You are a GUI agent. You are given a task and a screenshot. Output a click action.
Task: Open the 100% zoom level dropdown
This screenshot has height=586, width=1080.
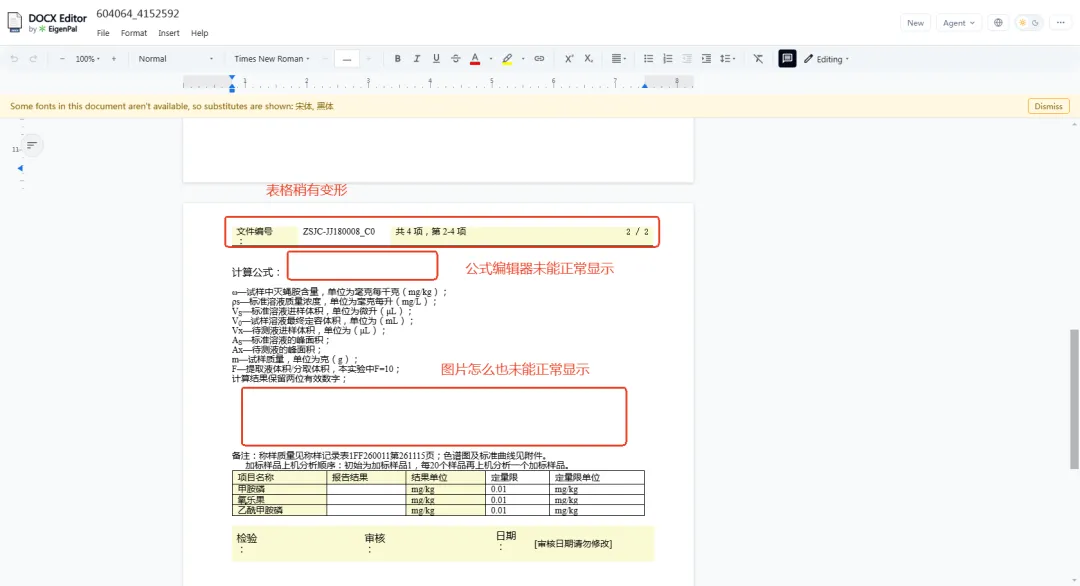87,59
